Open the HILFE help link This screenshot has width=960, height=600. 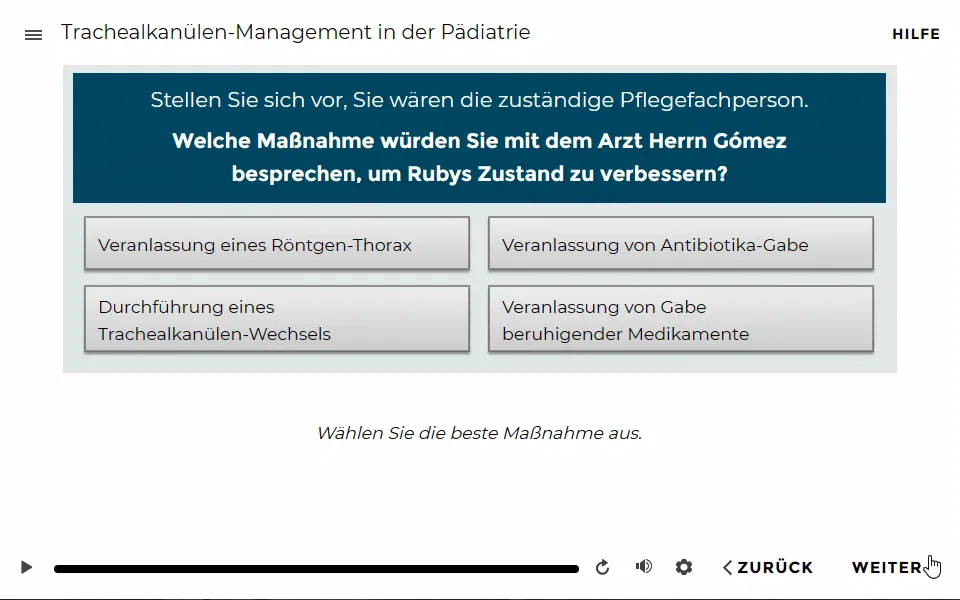916,34
